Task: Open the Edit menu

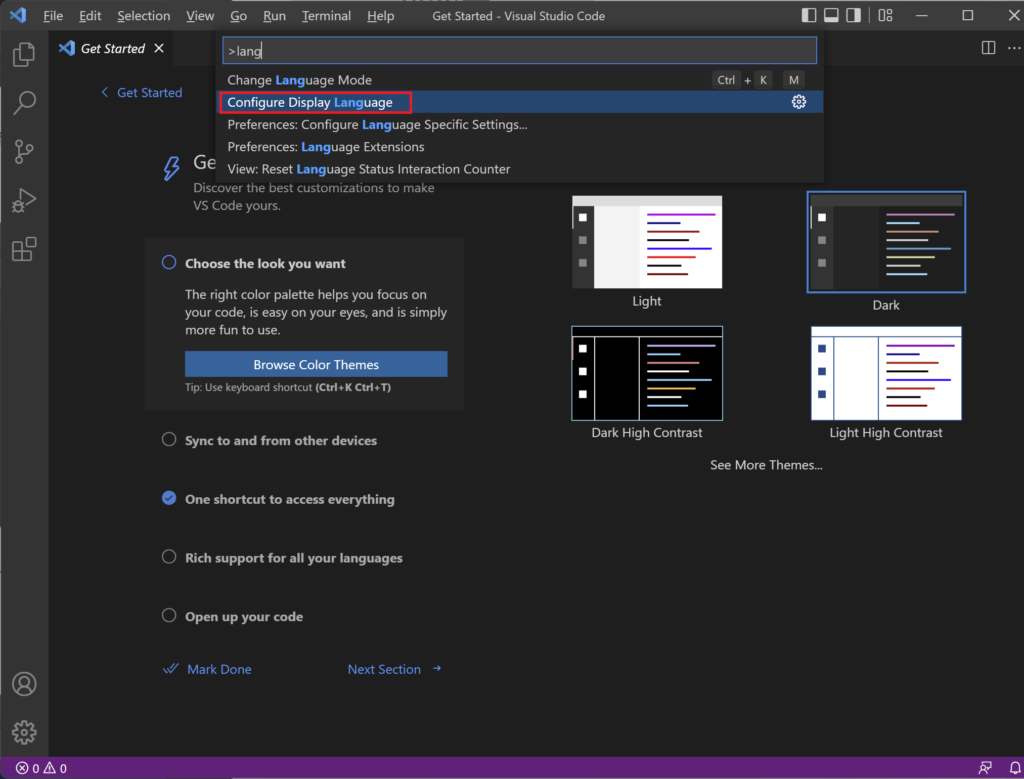Action: tap(90, 16)
